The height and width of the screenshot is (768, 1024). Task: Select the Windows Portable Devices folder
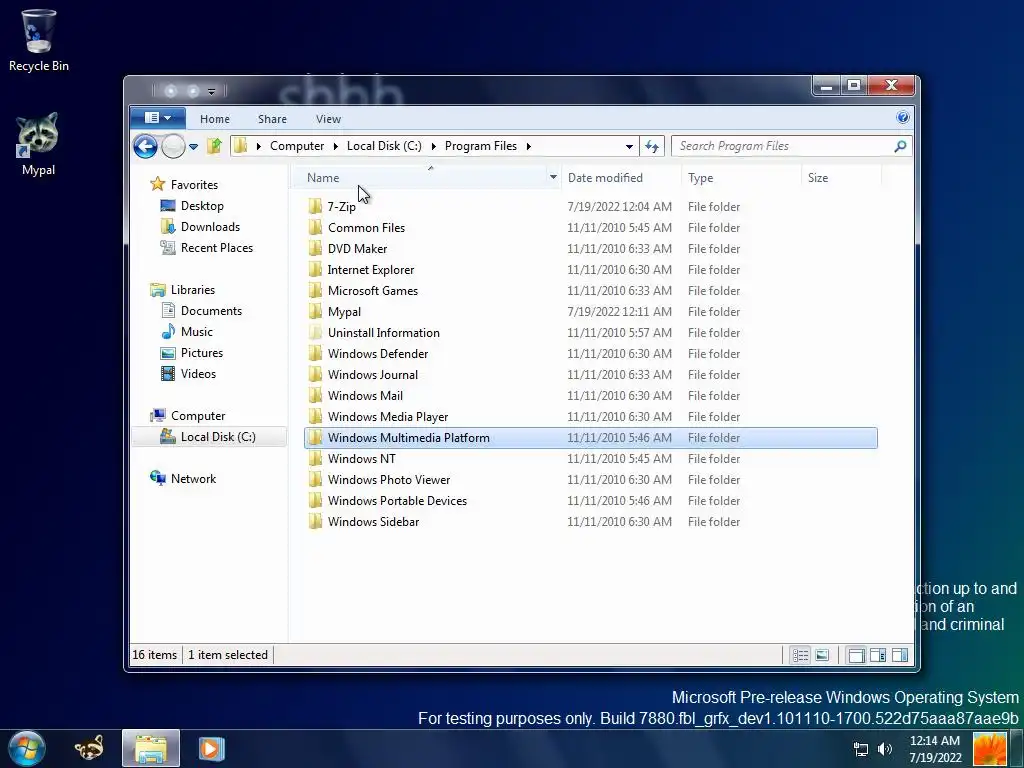coord(397,501)
